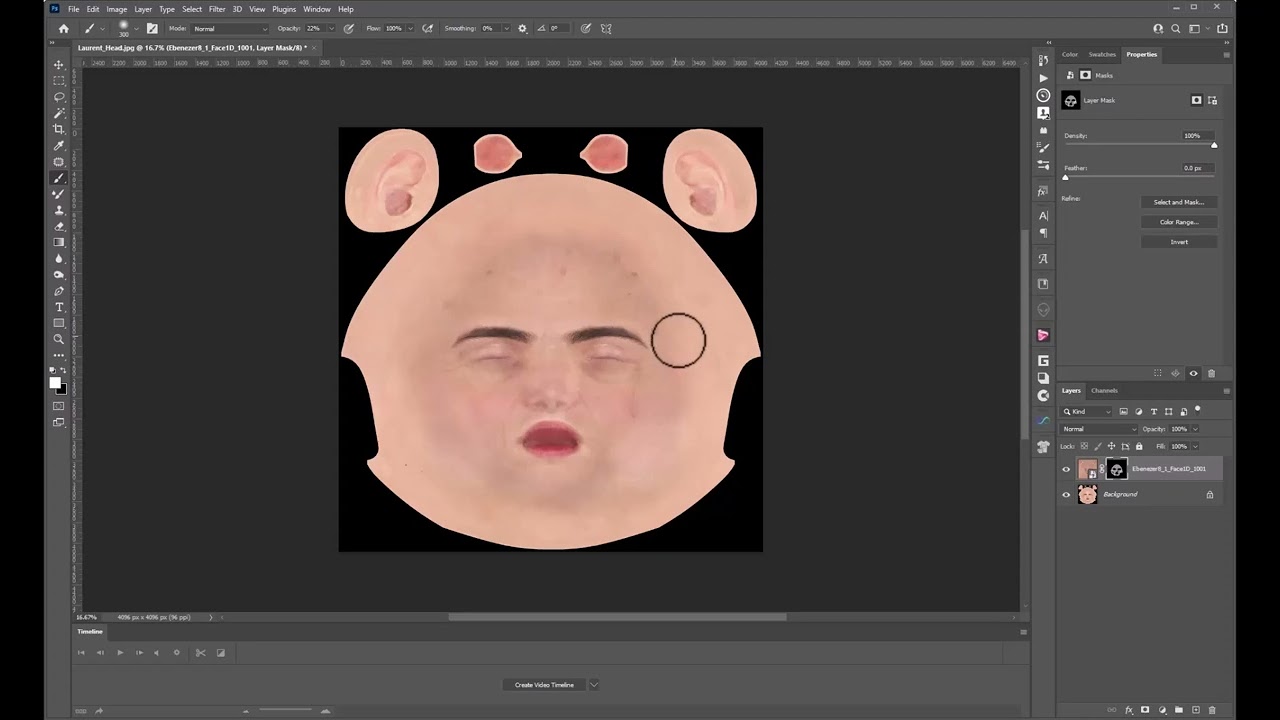Screen dimensions: 1280x720
Task: Click the Color Range button
Action: 1179,222
